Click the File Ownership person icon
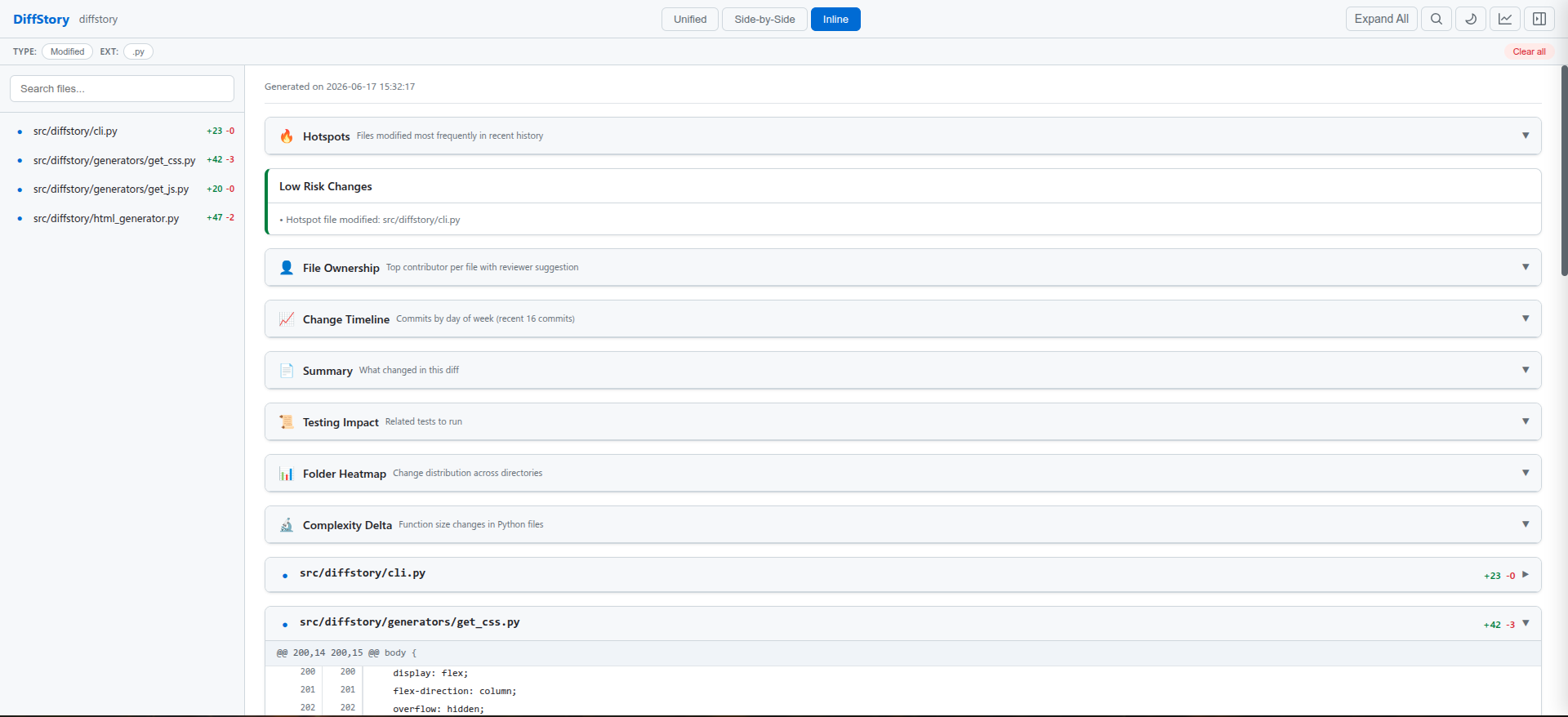 coord(287,268)
